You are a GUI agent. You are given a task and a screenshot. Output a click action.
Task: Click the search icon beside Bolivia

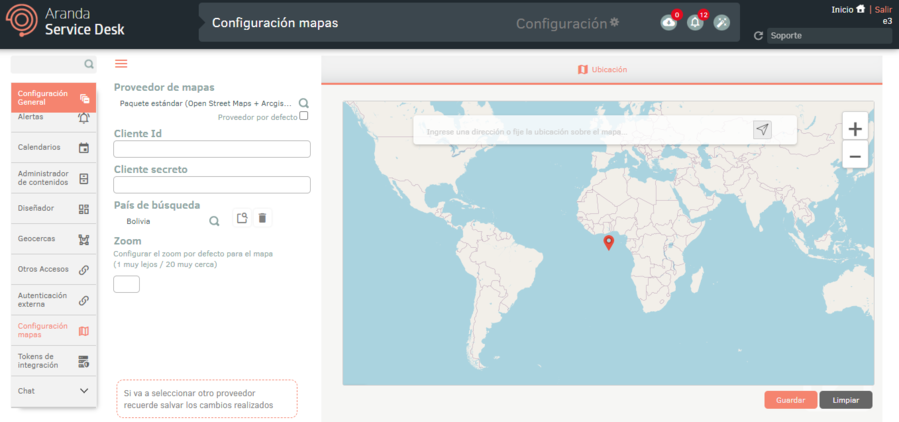214,221
